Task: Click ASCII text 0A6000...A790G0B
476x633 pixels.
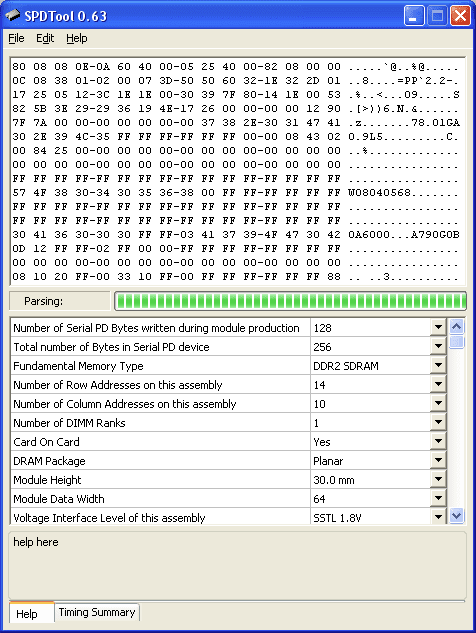Action: (404, 235)
